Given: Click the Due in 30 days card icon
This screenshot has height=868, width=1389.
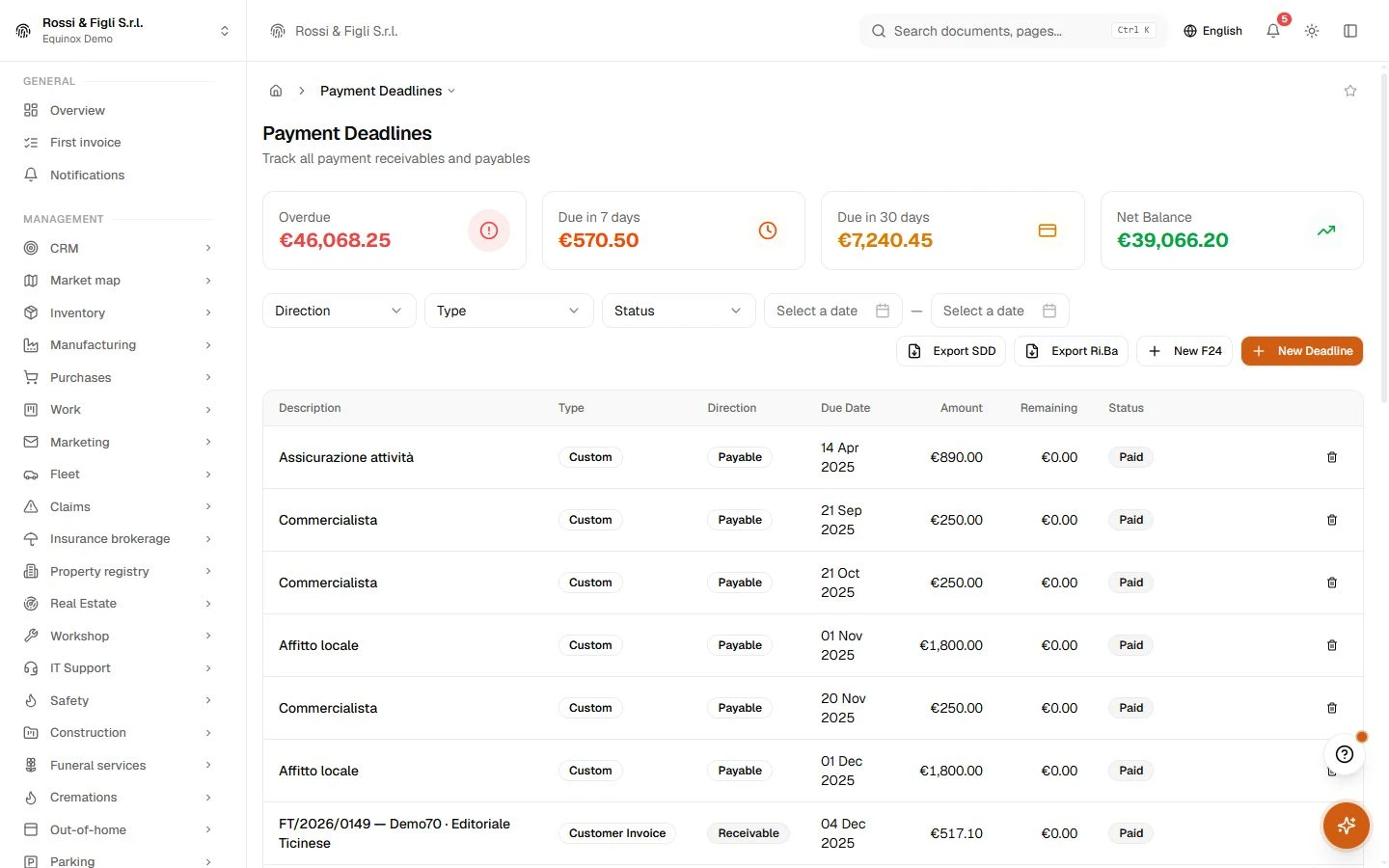Looking at the screenshot, I should click(x=1048, y=231).
